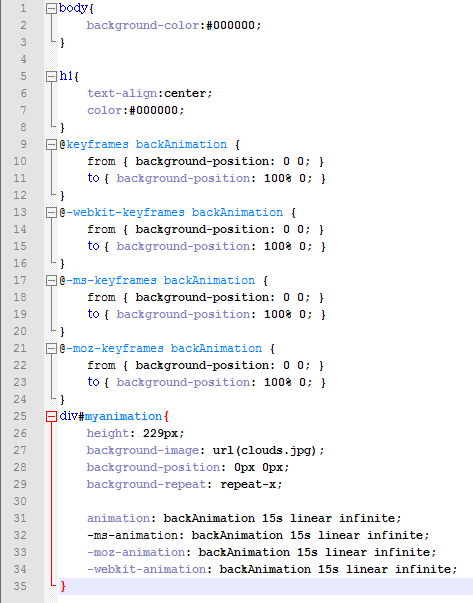Click the -moz-animation property name
Screen dimensions: 473x603
(136, 552)
